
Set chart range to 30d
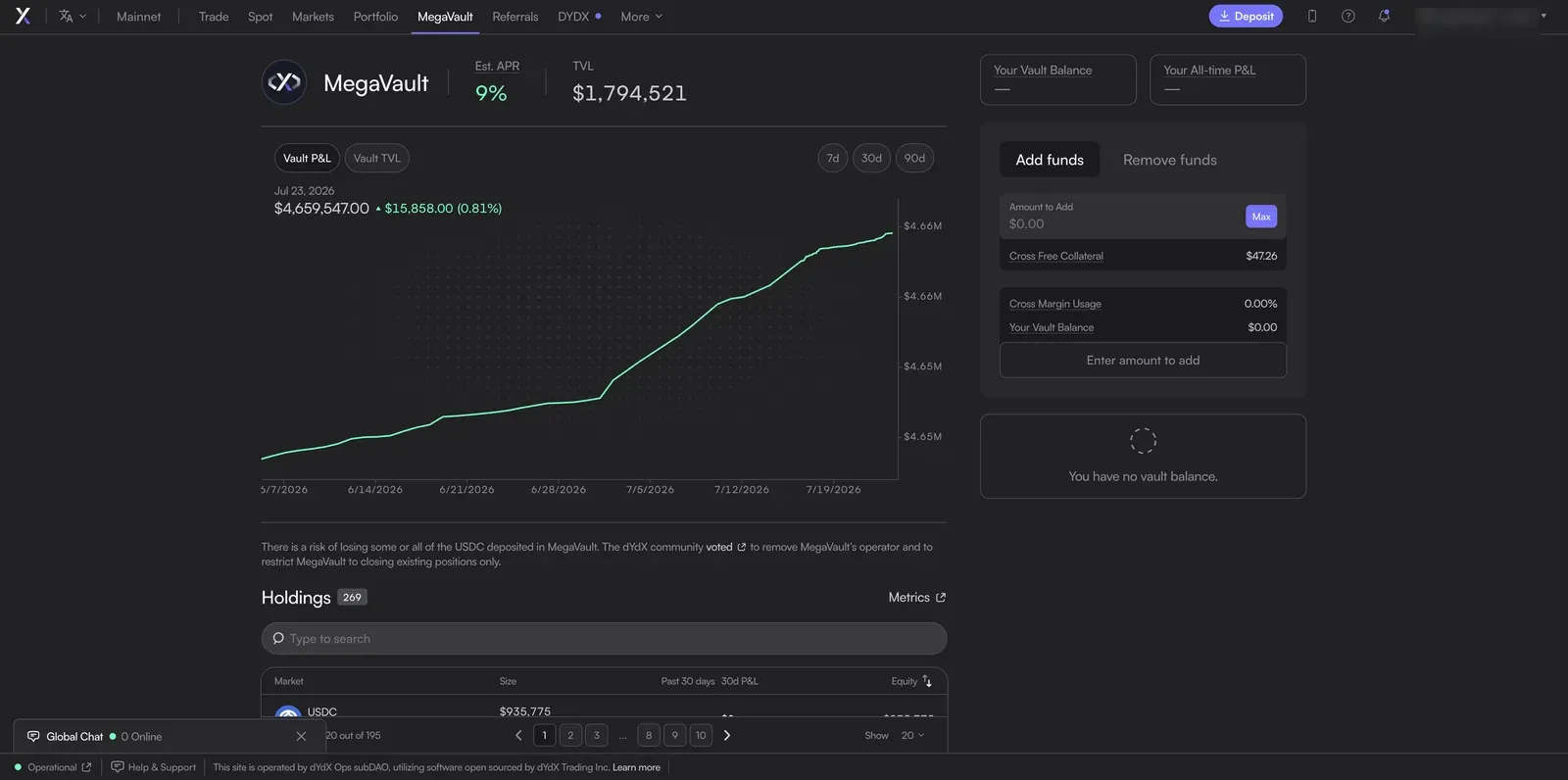(x=871, y=158)
